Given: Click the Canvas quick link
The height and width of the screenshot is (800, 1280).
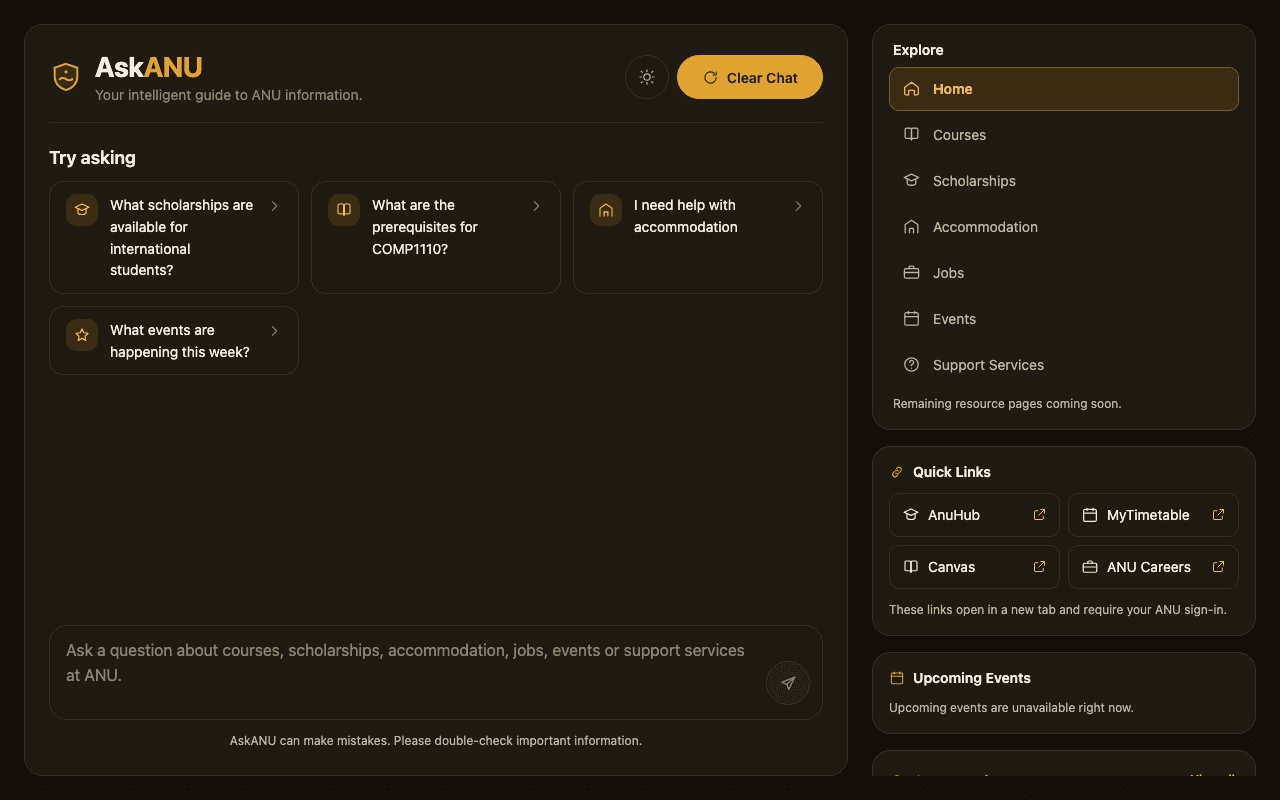Looking at the screenshot, I should (974, 567).
